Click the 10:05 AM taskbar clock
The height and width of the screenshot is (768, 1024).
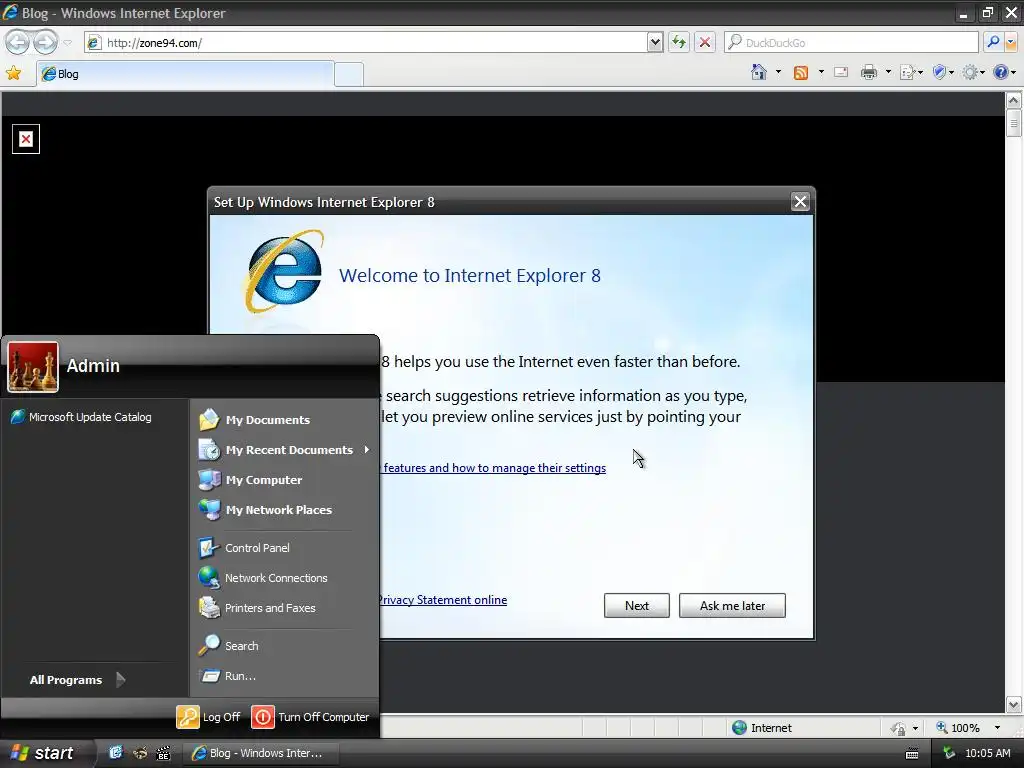pos(987,753)
